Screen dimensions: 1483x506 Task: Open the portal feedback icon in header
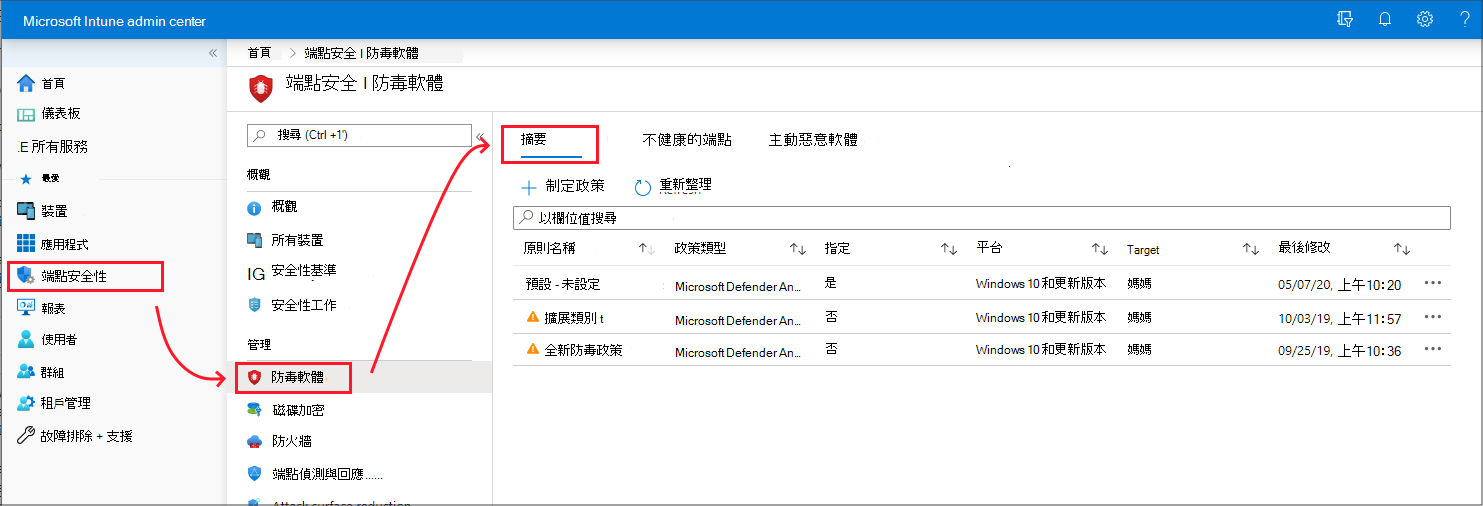[x=1345, y=19]
